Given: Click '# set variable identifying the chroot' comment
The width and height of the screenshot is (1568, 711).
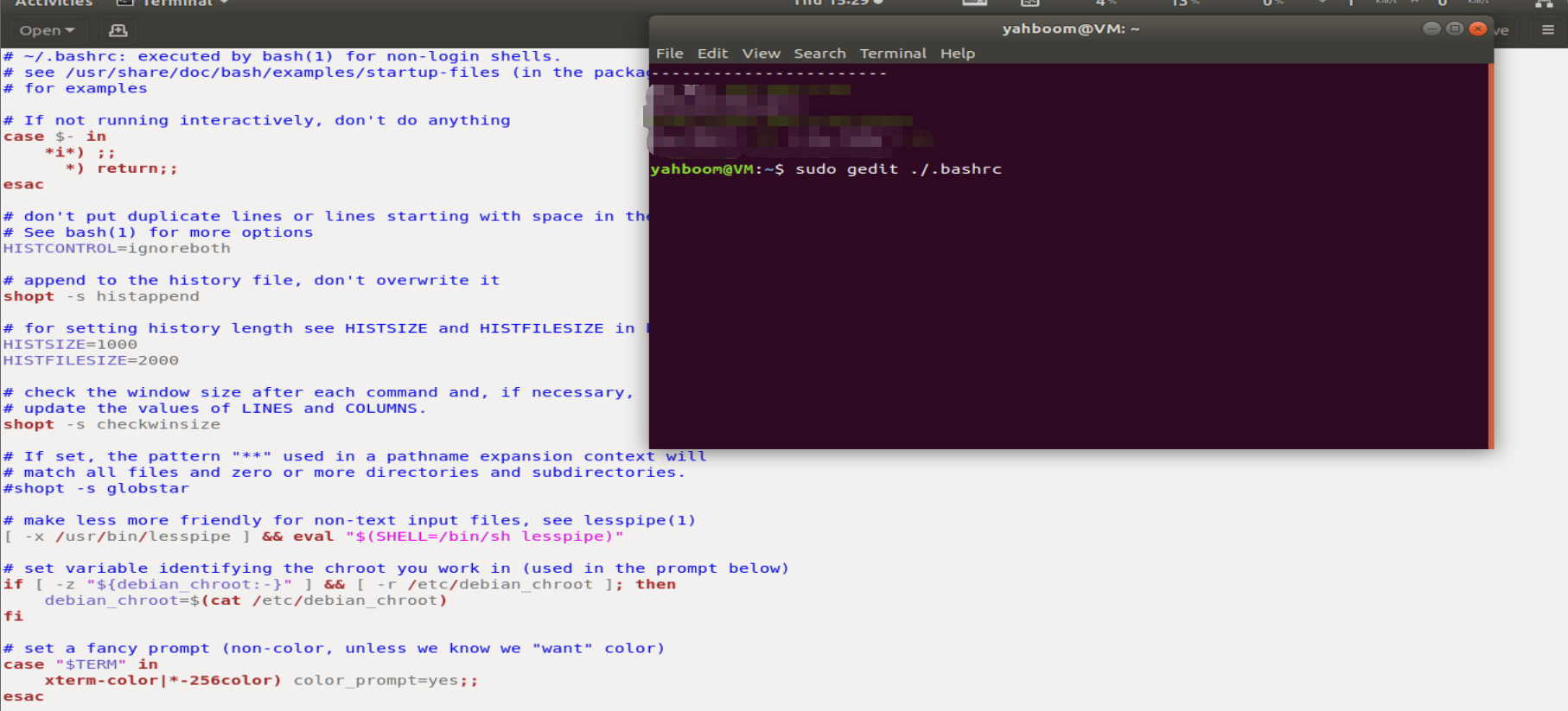Looking at the screenshot, I should 397,568.
